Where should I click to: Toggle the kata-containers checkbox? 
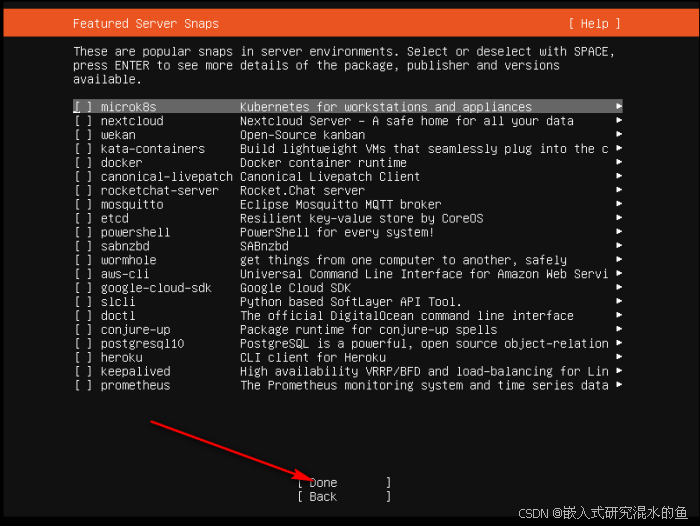[x=83, y=148]
